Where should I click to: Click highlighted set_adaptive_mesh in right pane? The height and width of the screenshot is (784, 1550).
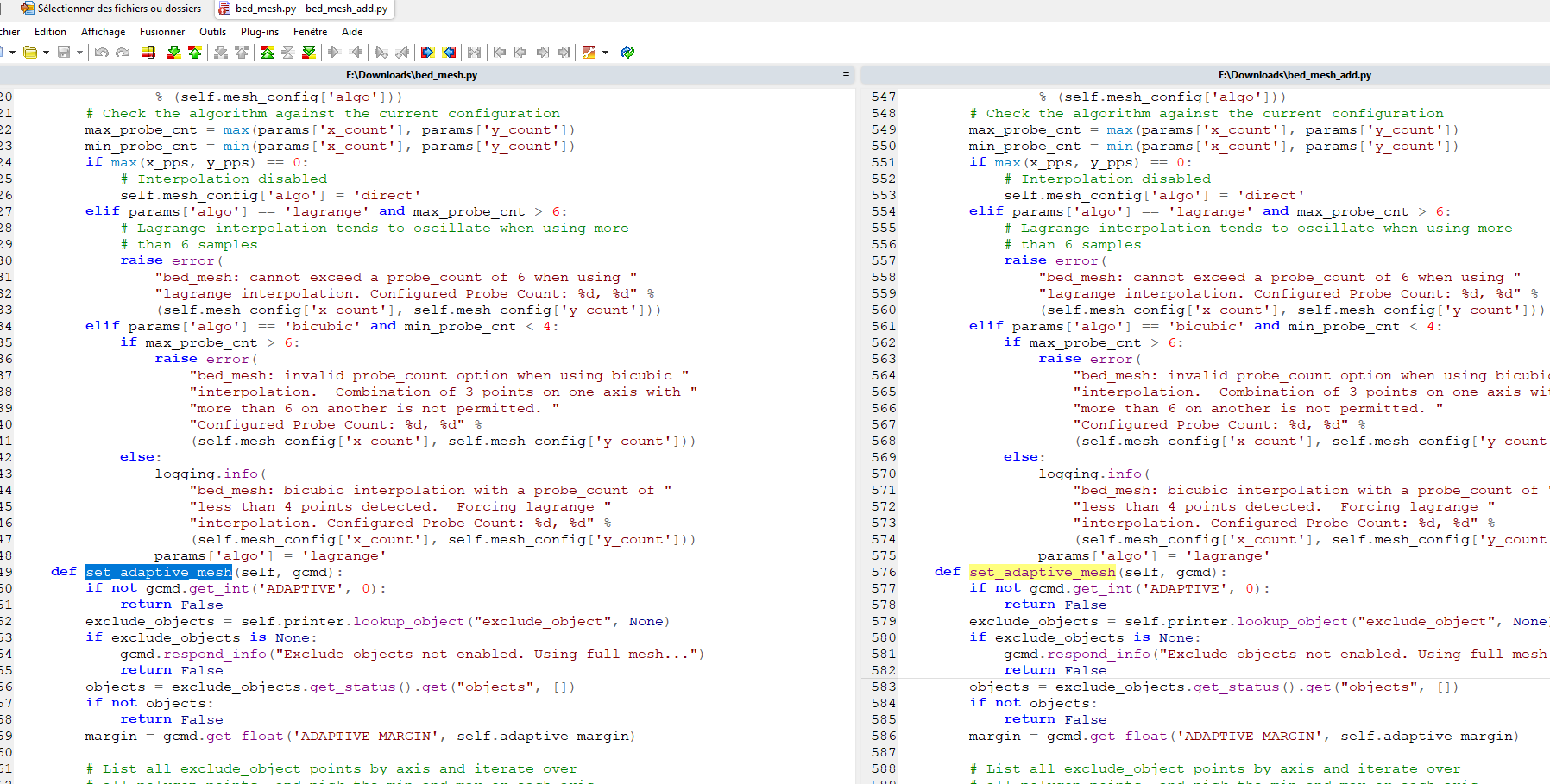tap(1042, 572)
